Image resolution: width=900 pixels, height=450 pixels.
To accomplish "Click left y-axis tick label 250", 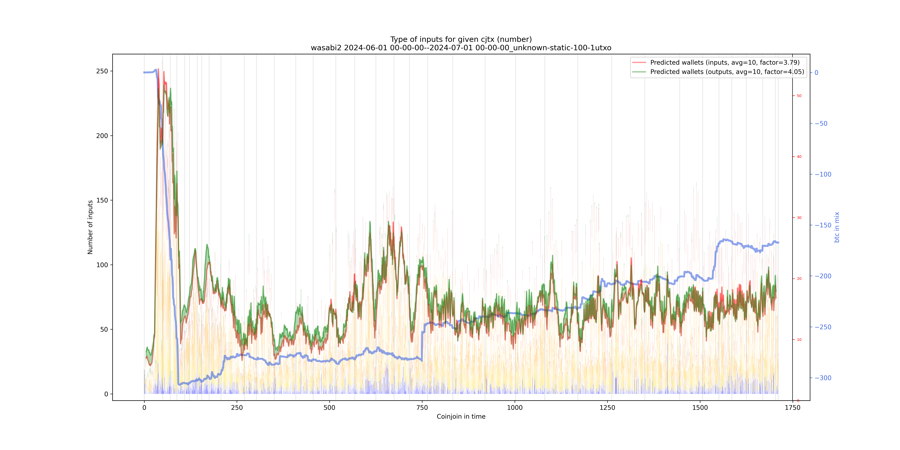I will [102, 71].
